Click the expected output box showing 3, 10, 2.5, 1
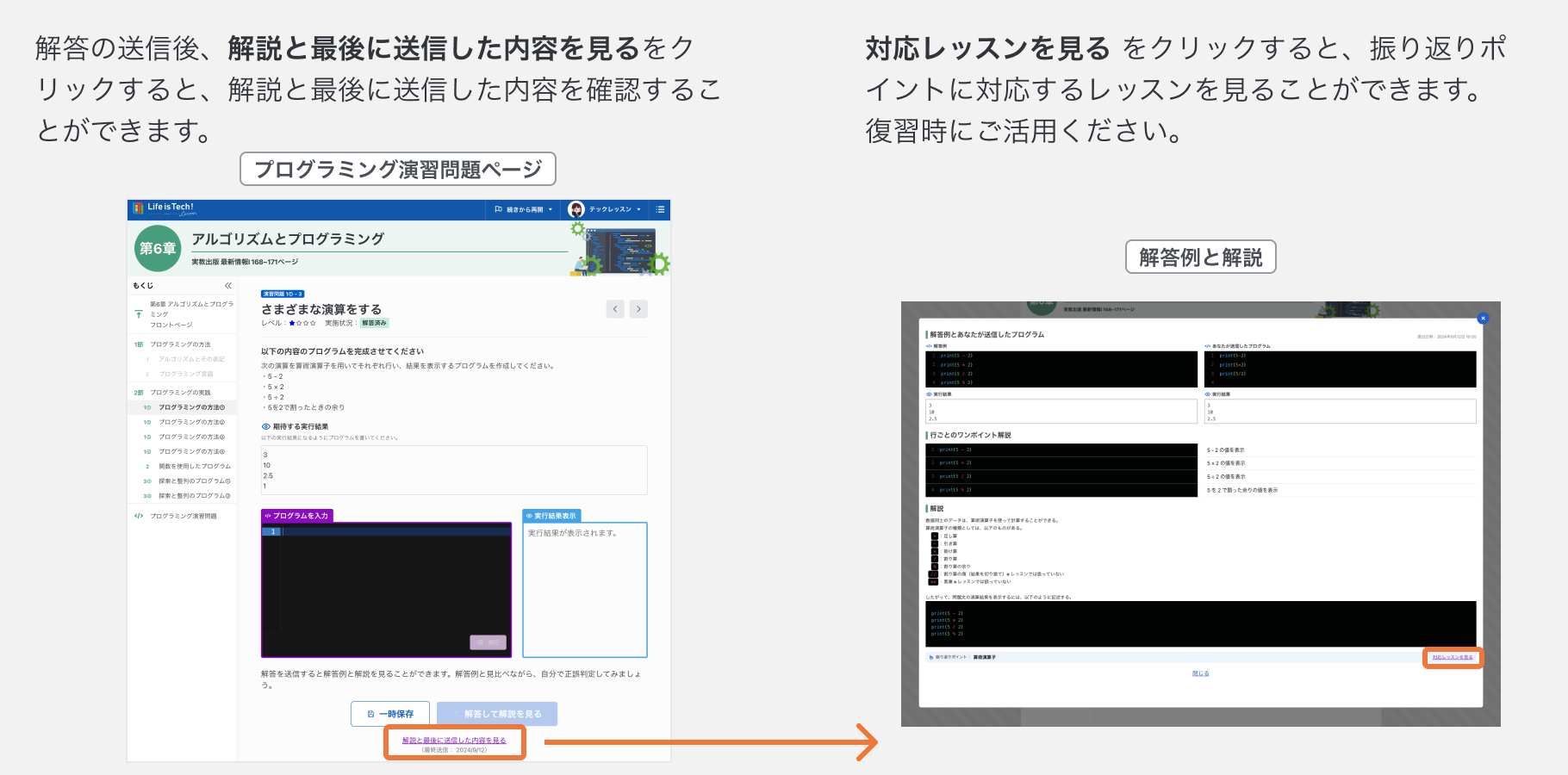Viewport: 1568px width, 775px height. [454, 470]
